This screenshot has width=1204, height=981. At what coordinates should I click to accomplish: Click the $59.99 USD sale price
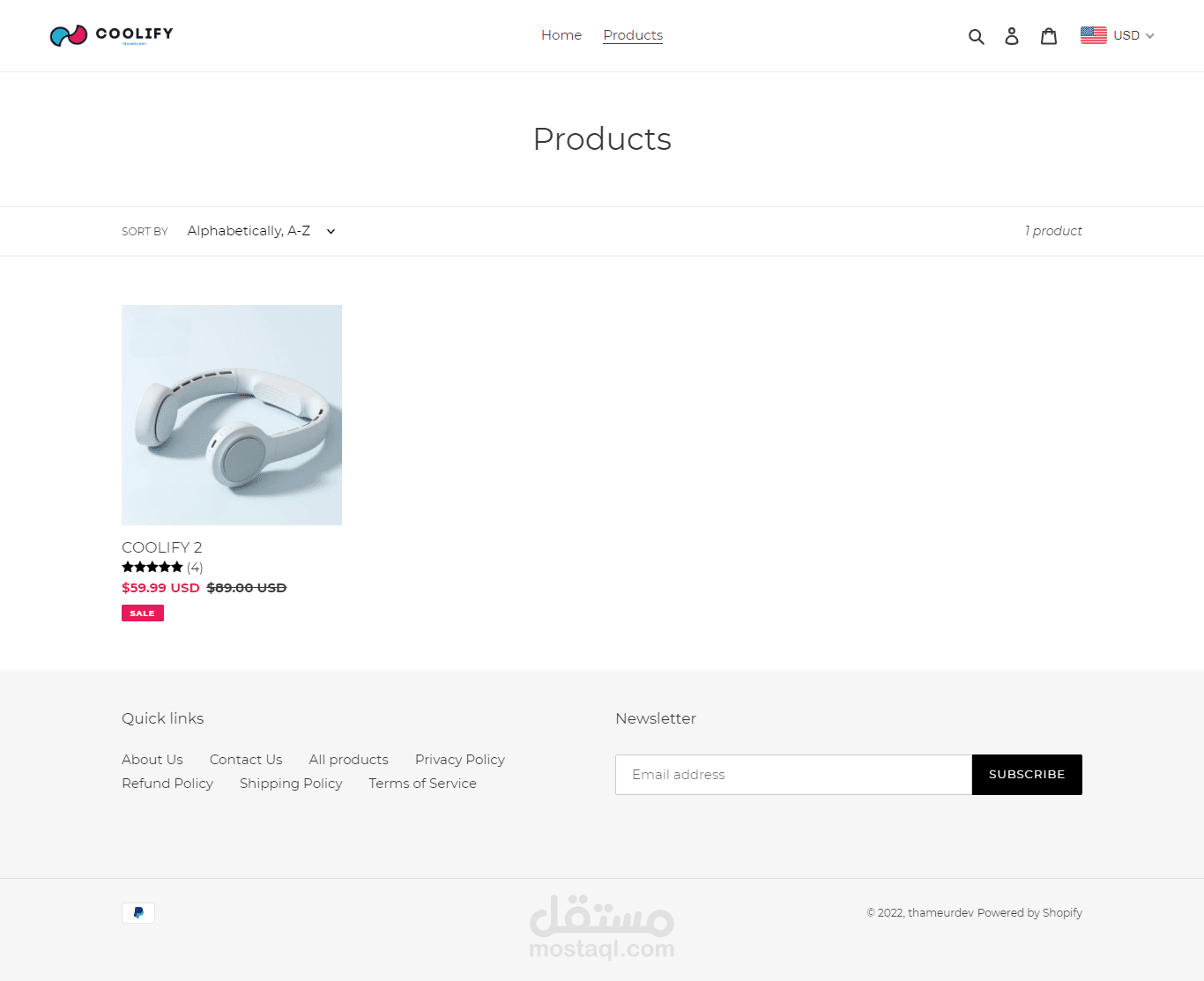[x=160, y=588]
